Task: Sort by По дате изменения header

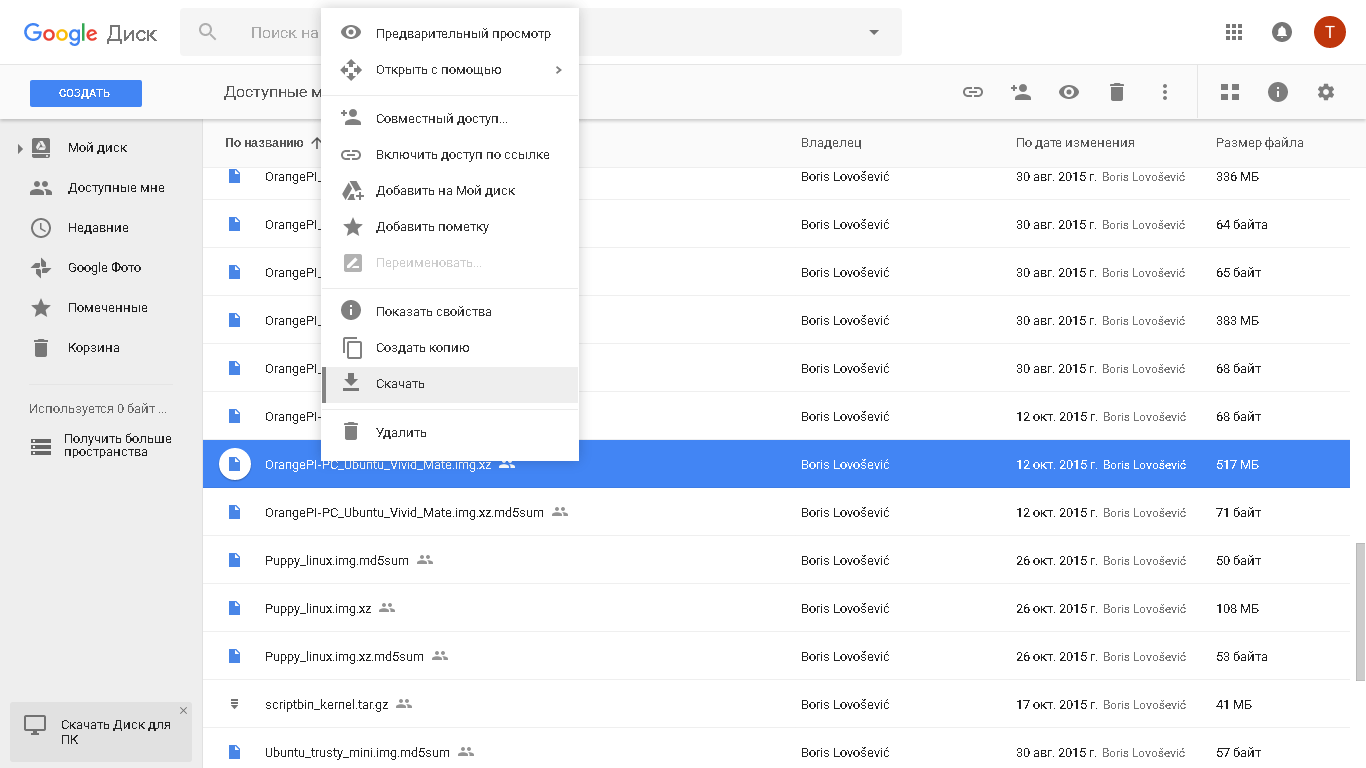Action: pos(1075,143)
